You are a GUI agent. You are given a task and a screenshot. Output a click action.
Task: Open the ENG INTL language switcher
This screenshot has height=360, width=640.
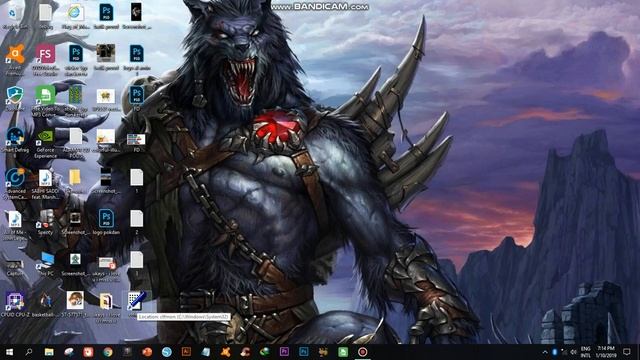586,352
